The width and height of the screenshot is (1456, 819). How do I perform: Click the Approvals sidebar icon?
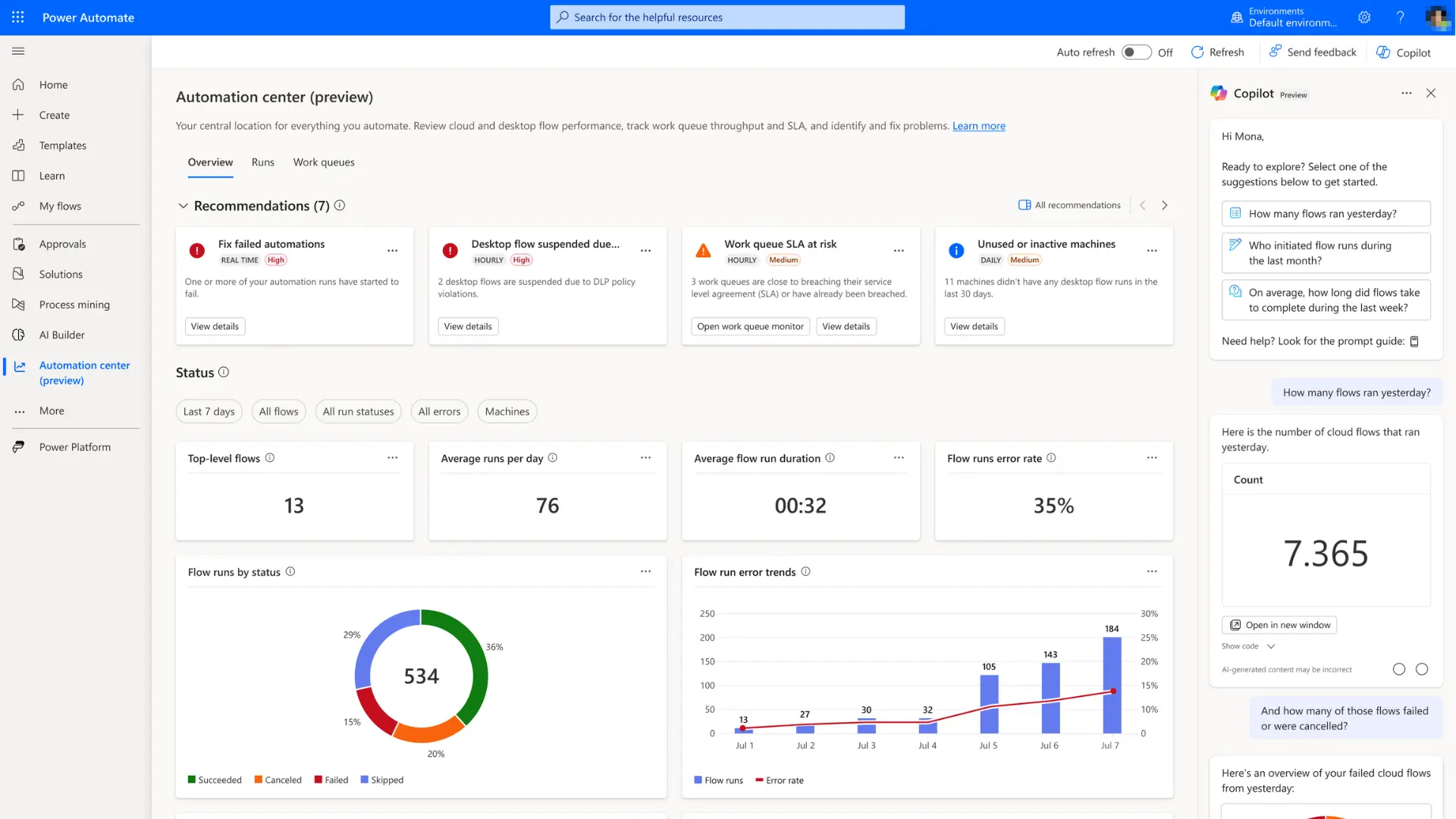point(18,244)
